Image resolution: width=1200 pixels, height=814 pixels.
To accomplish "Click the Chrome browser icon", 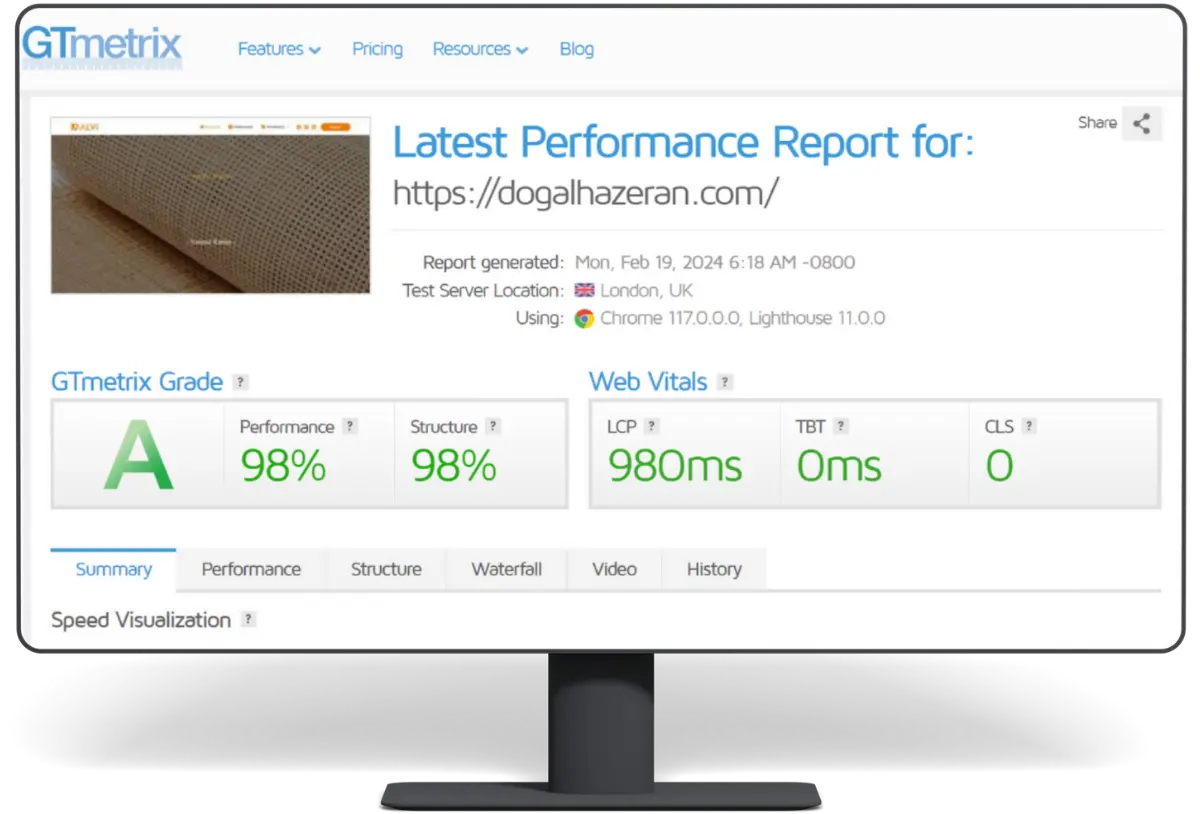I will (x=585, y=318).
